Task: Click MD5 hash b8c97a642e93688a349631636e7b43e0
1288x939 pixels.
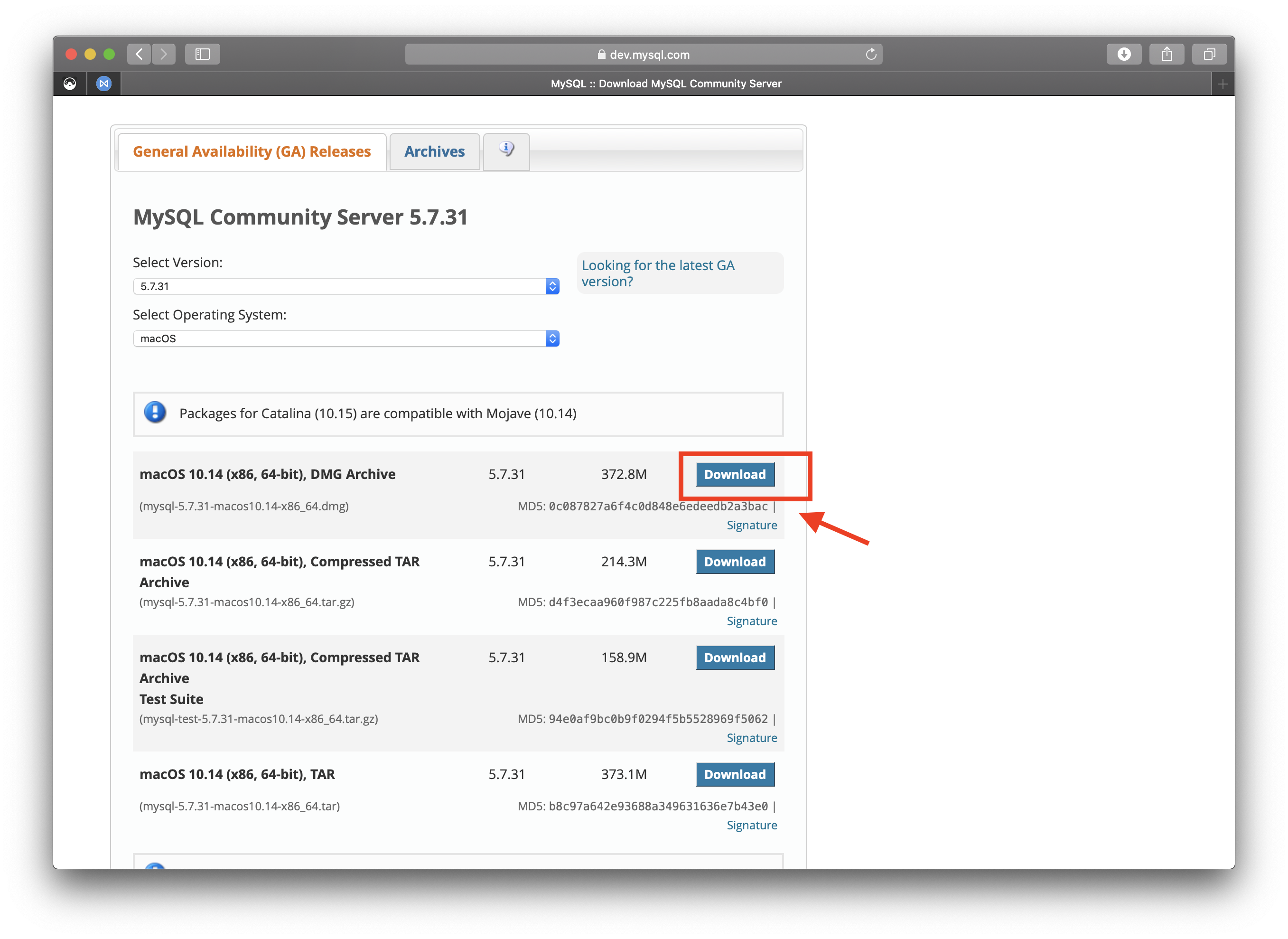Action: 658,806
